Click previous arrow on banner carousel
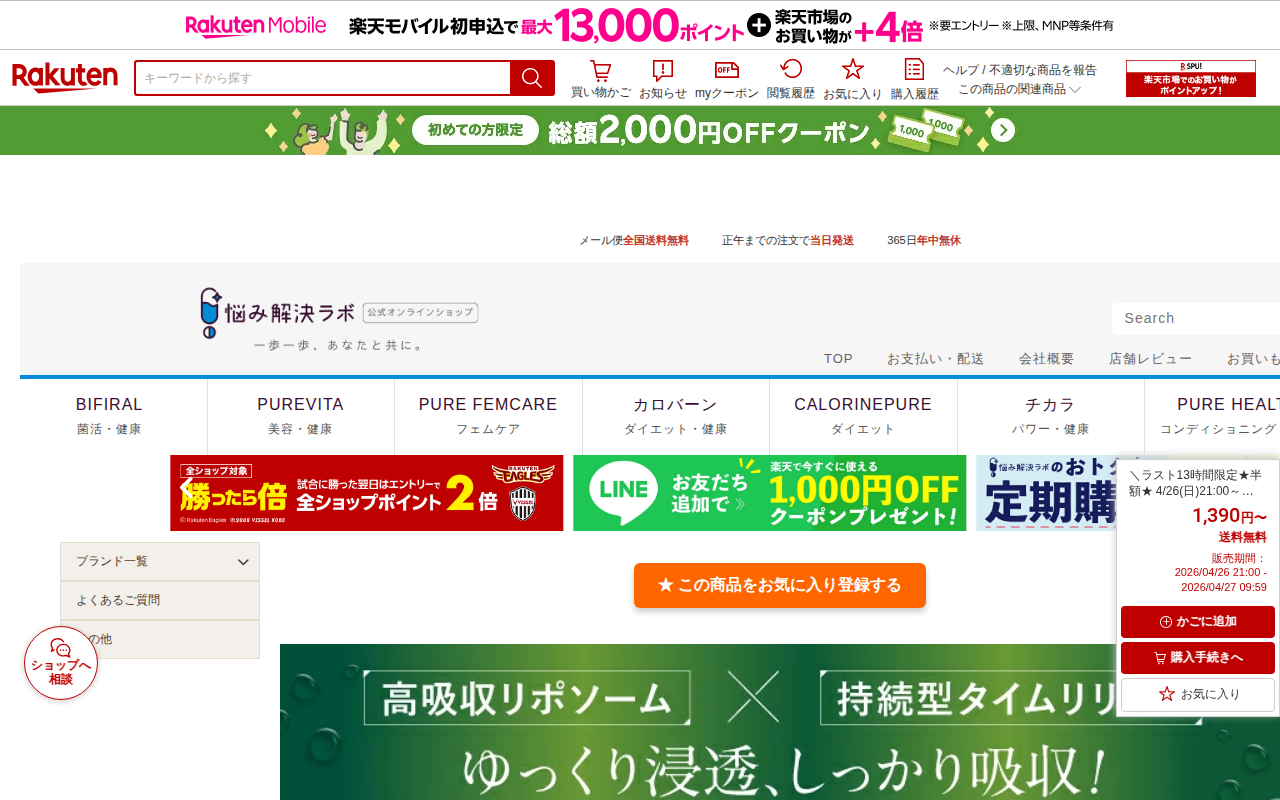This screenshot has width=1280, height=800. tap(185, 489)
